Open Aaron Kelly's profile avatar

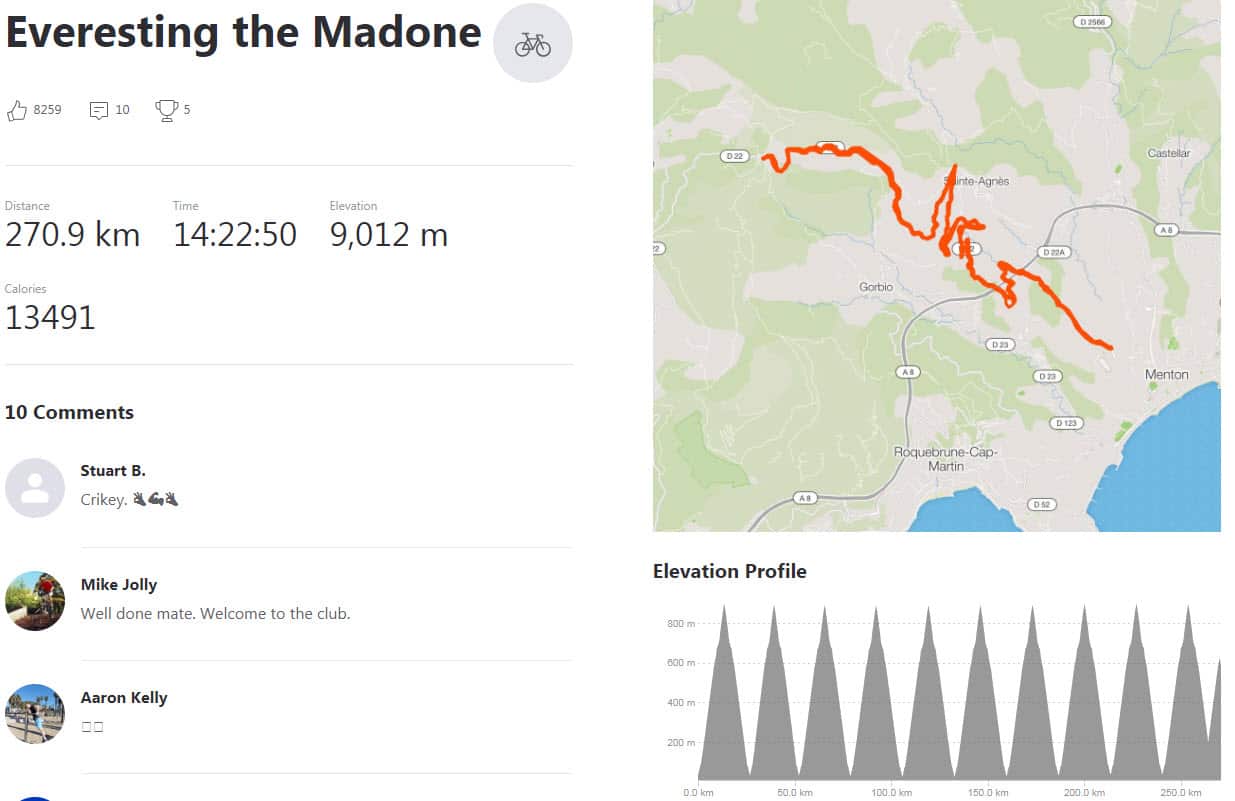pos(35,714)
